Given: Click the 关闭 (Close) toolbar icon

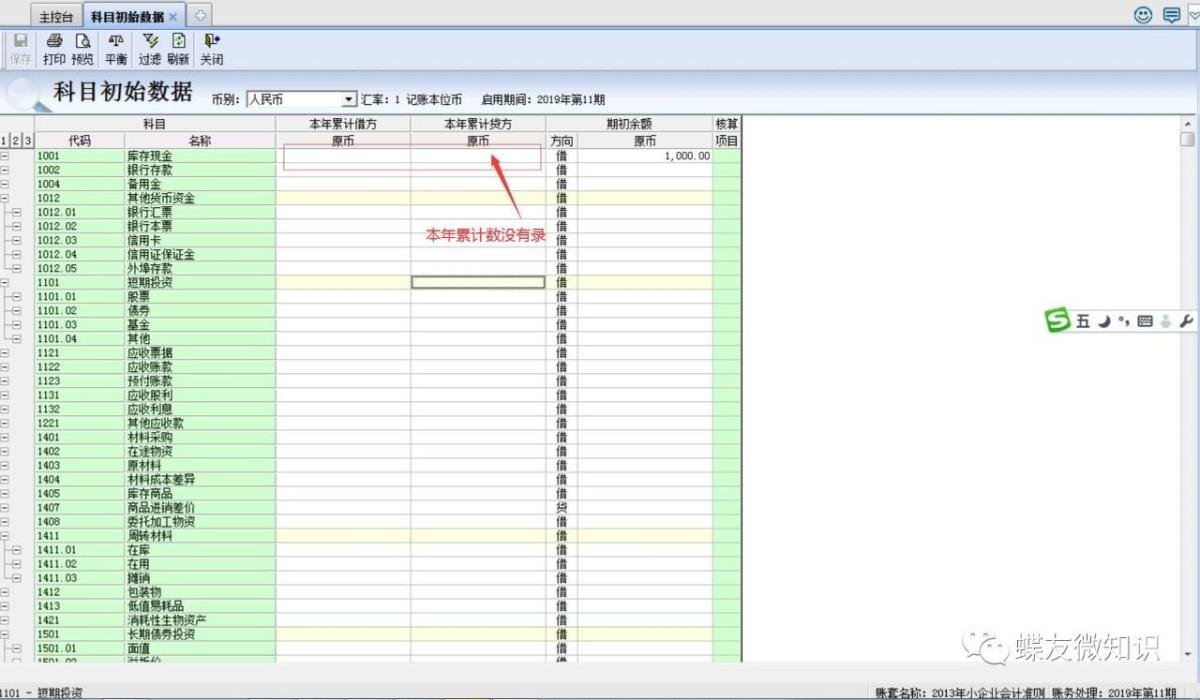Looking at the screenshot, I should (211, 47).
